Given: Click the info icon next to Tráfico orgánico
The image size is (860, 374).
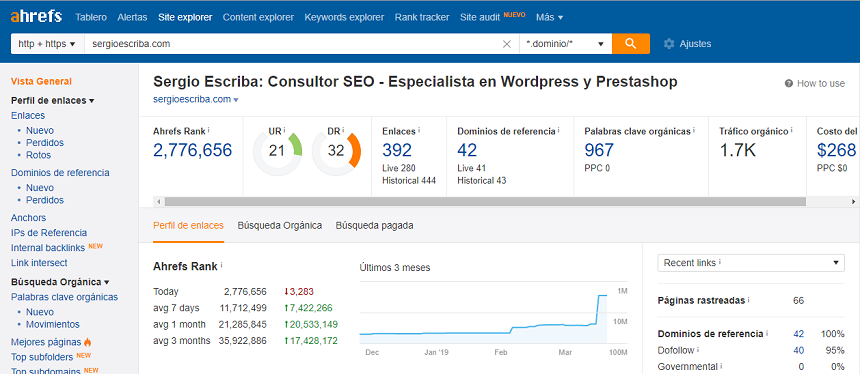Looking at the screenshot, I should [792, 131].
